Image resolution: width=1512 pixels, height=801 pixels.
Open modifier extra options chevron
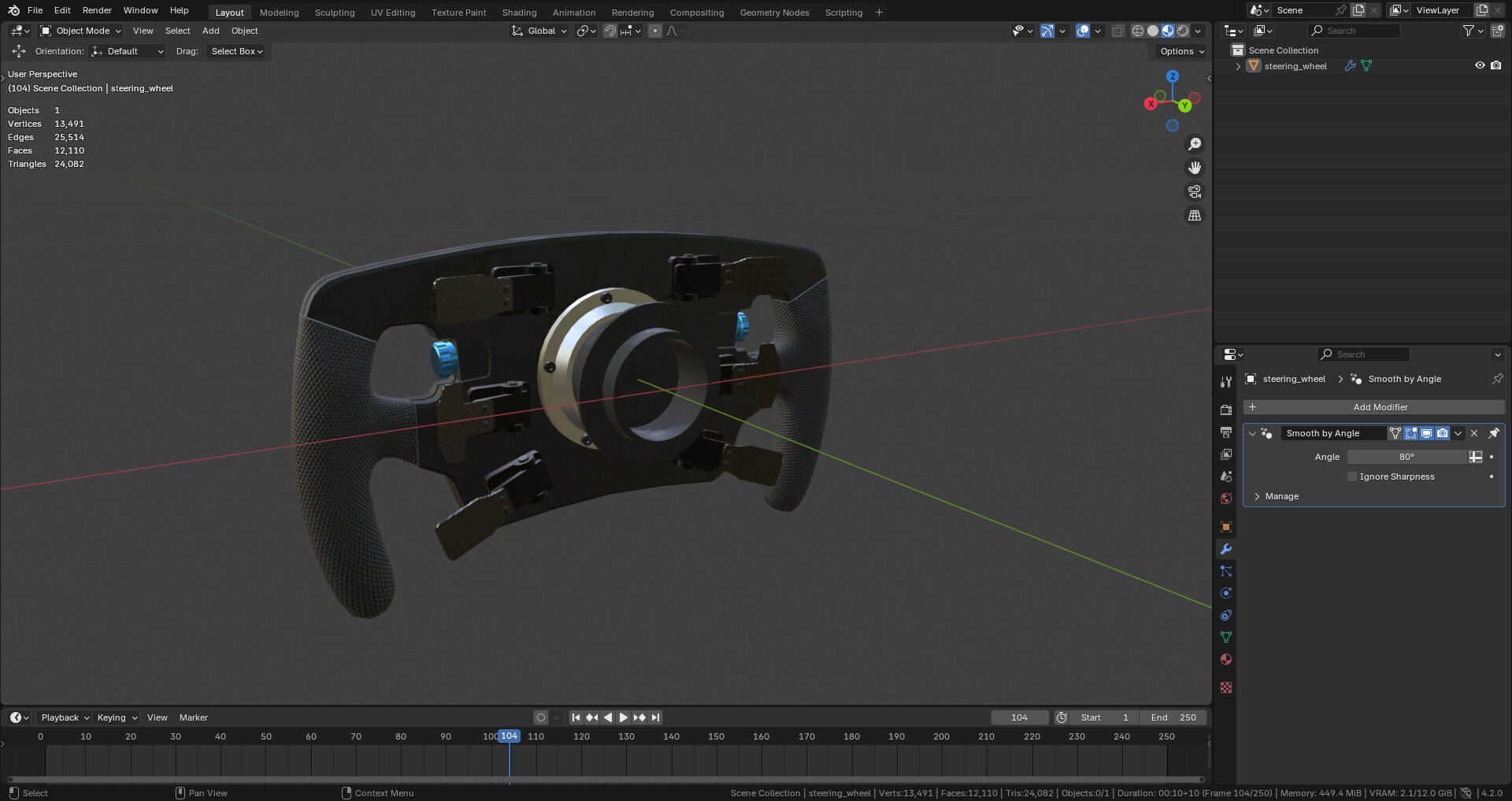pyautogui.click(x=1458, y=433)
